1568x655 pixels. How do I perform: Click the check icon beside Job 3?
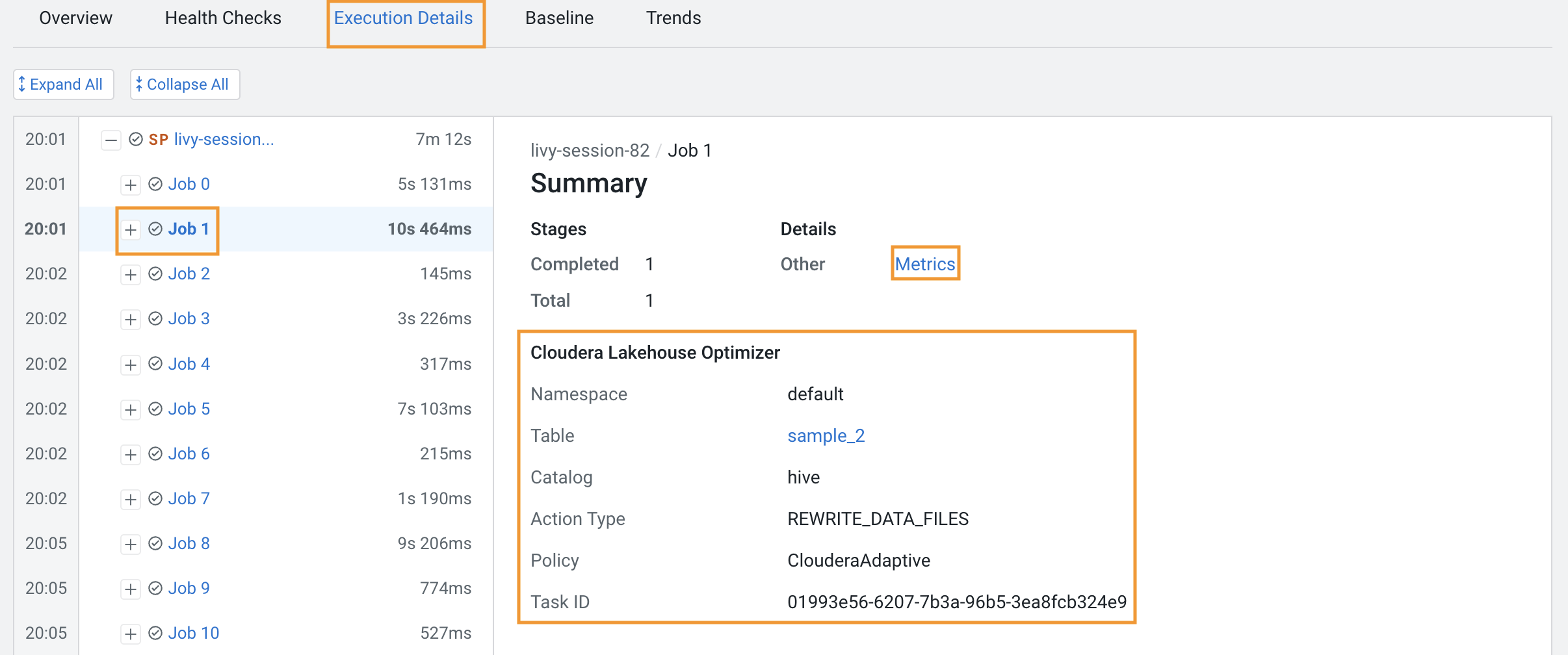155,318
